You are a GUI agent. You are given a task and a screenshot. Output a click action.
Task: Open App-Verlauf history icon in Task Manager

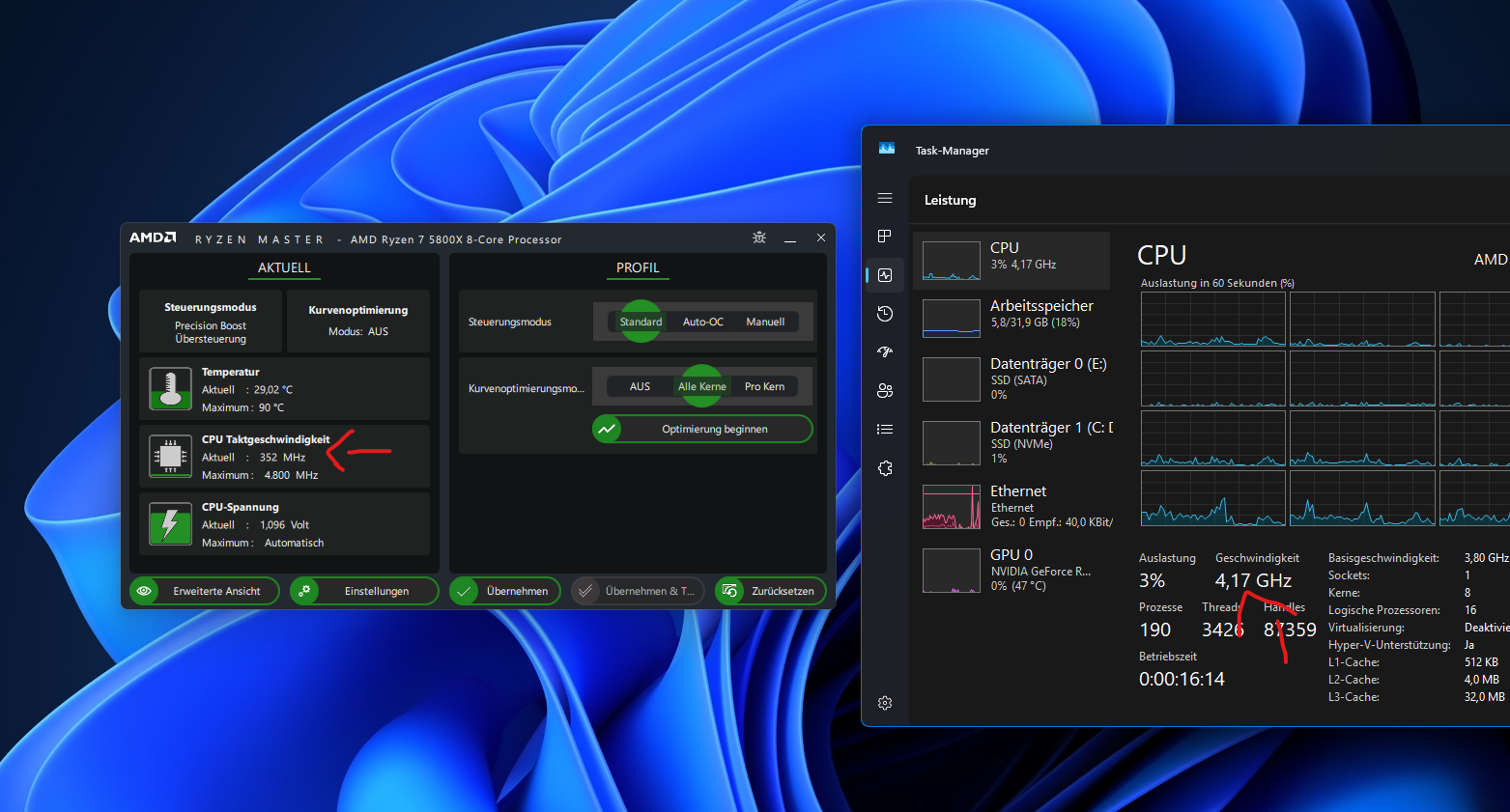pyautogui.click(x=885, y=314)
